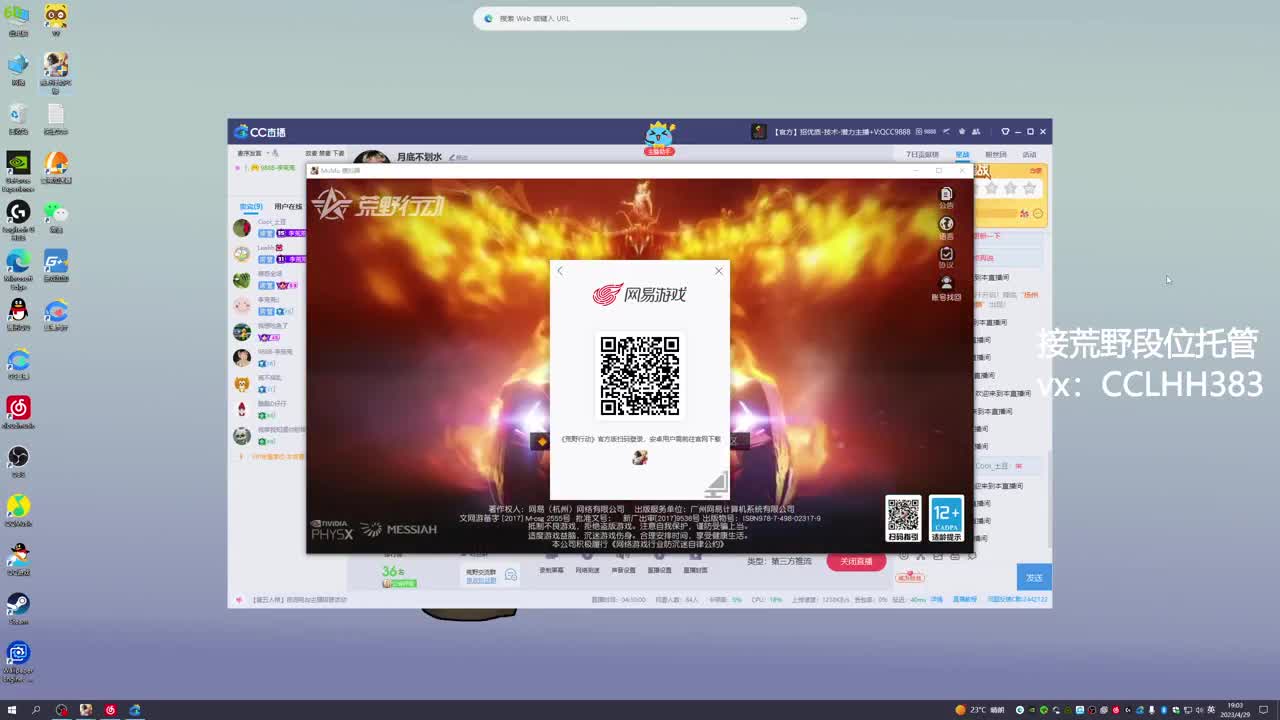This screenshot has width=1280, height=720.
Task: Close the NetEase QR login dialog
Action: coord(718,271)
